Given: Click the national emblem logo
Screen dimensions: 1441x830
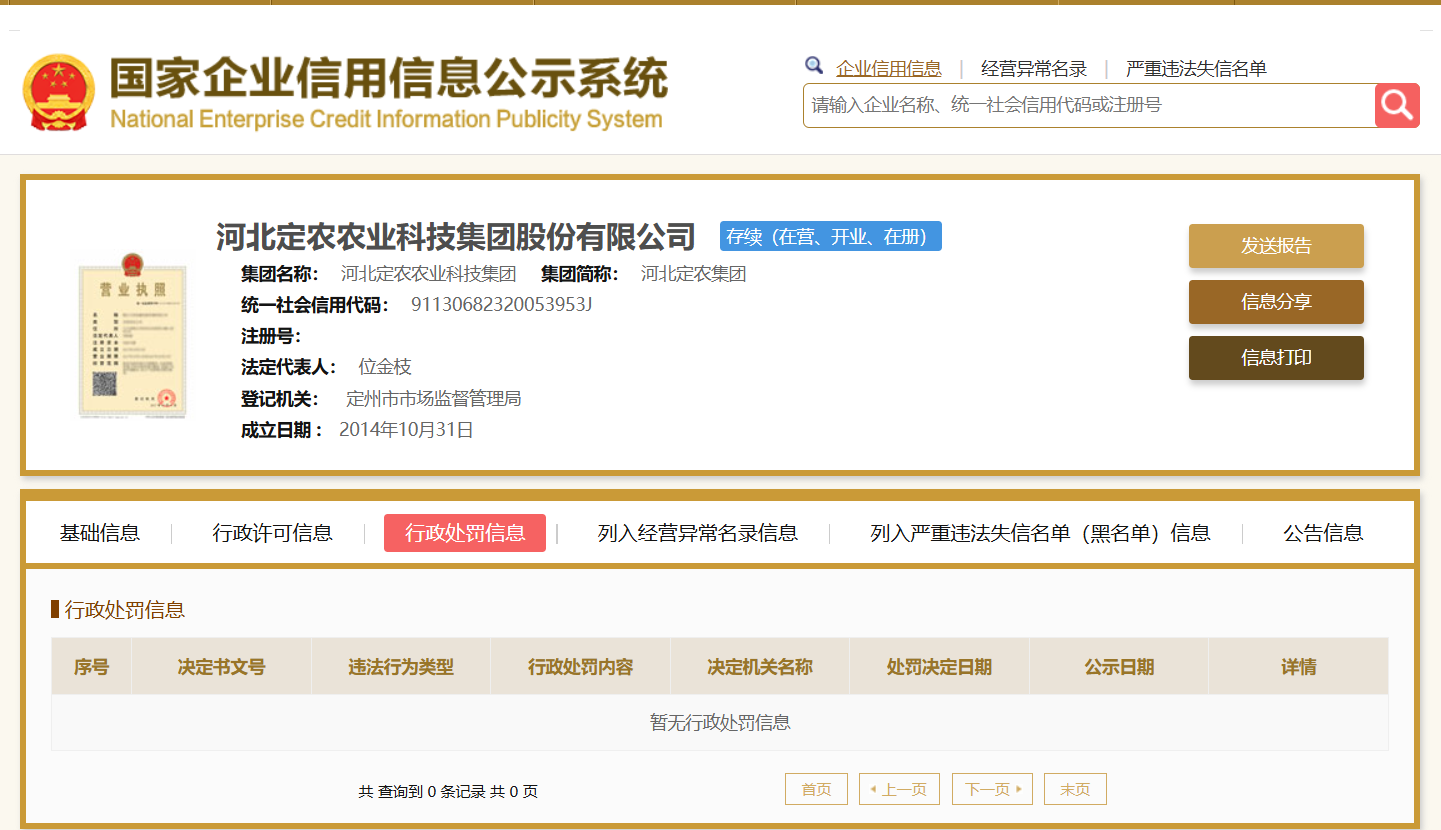Looking at the screenshot, I should 58,92.
